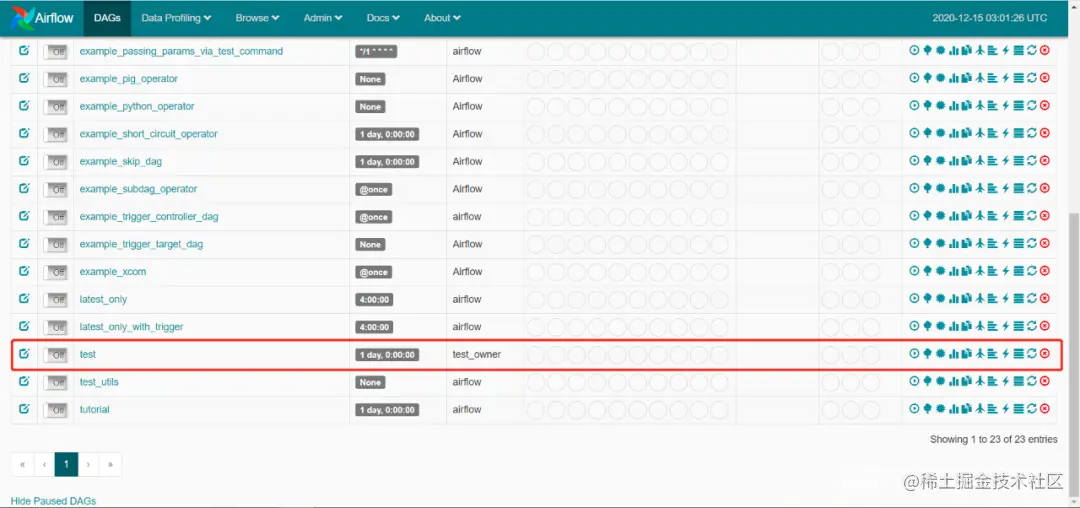Enable the test_utils DAG switch

click(55, 382)
